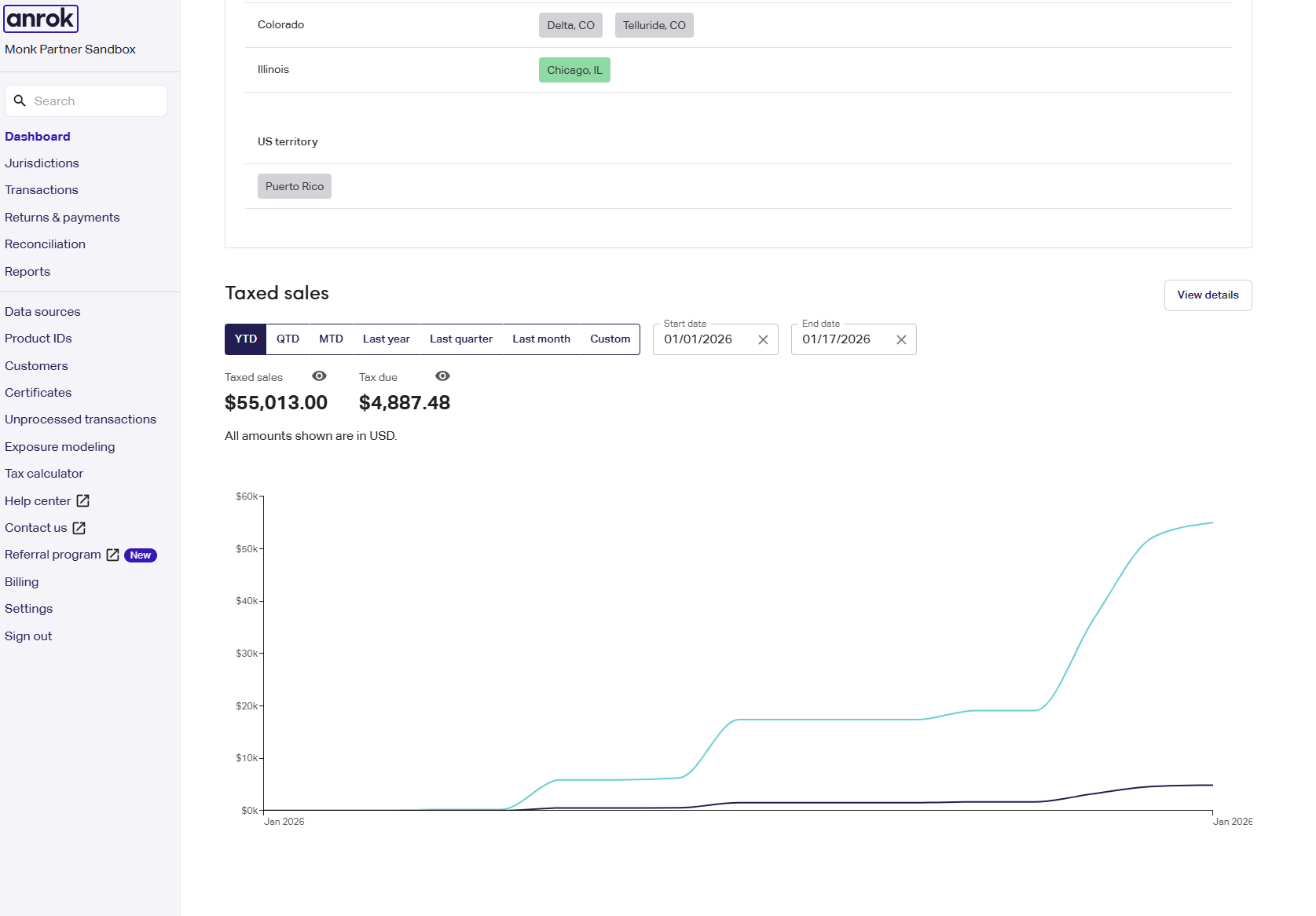Select the YTD date range
1316x916 pixels.
point(246,339)
